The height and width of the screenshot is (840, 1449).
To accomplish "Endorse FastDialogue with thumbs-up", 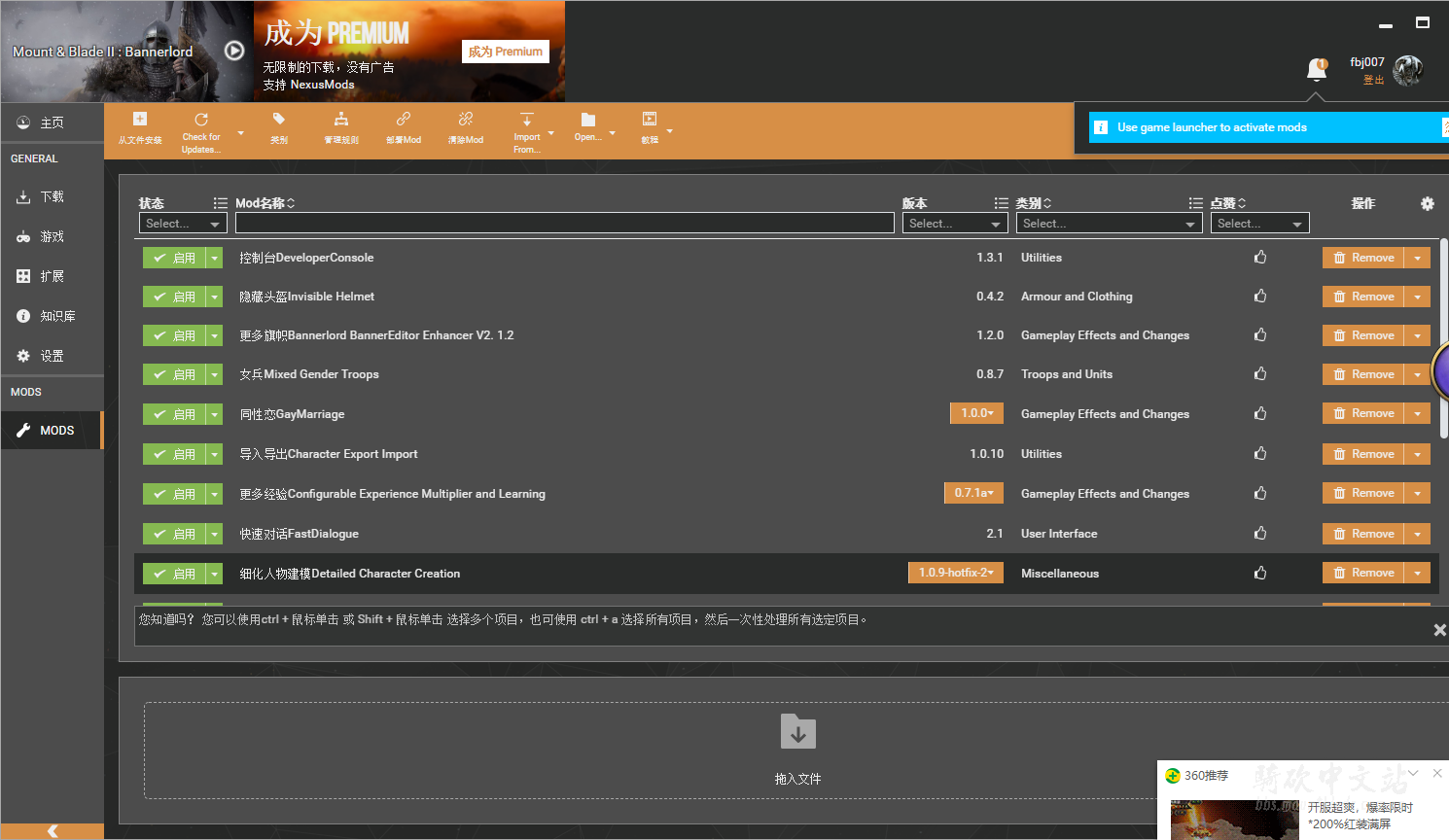I will pos(1260,534).
